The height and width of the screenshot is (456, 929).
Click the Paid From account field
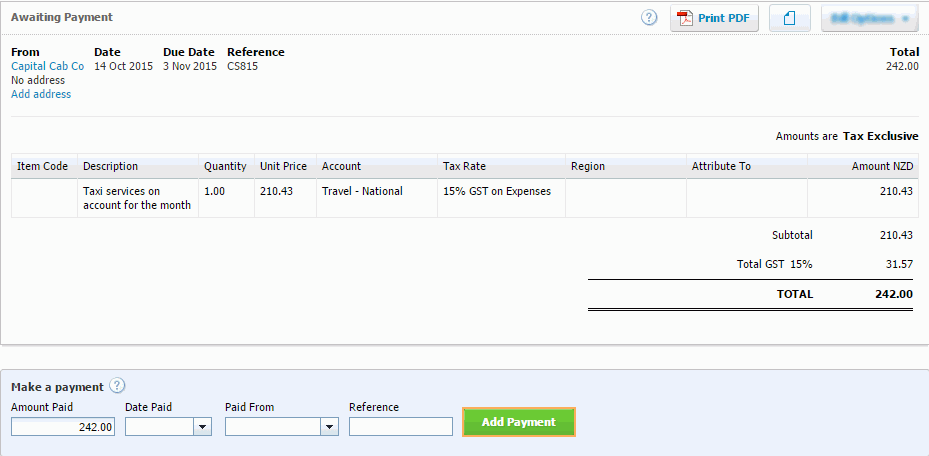tap(273, 426)
